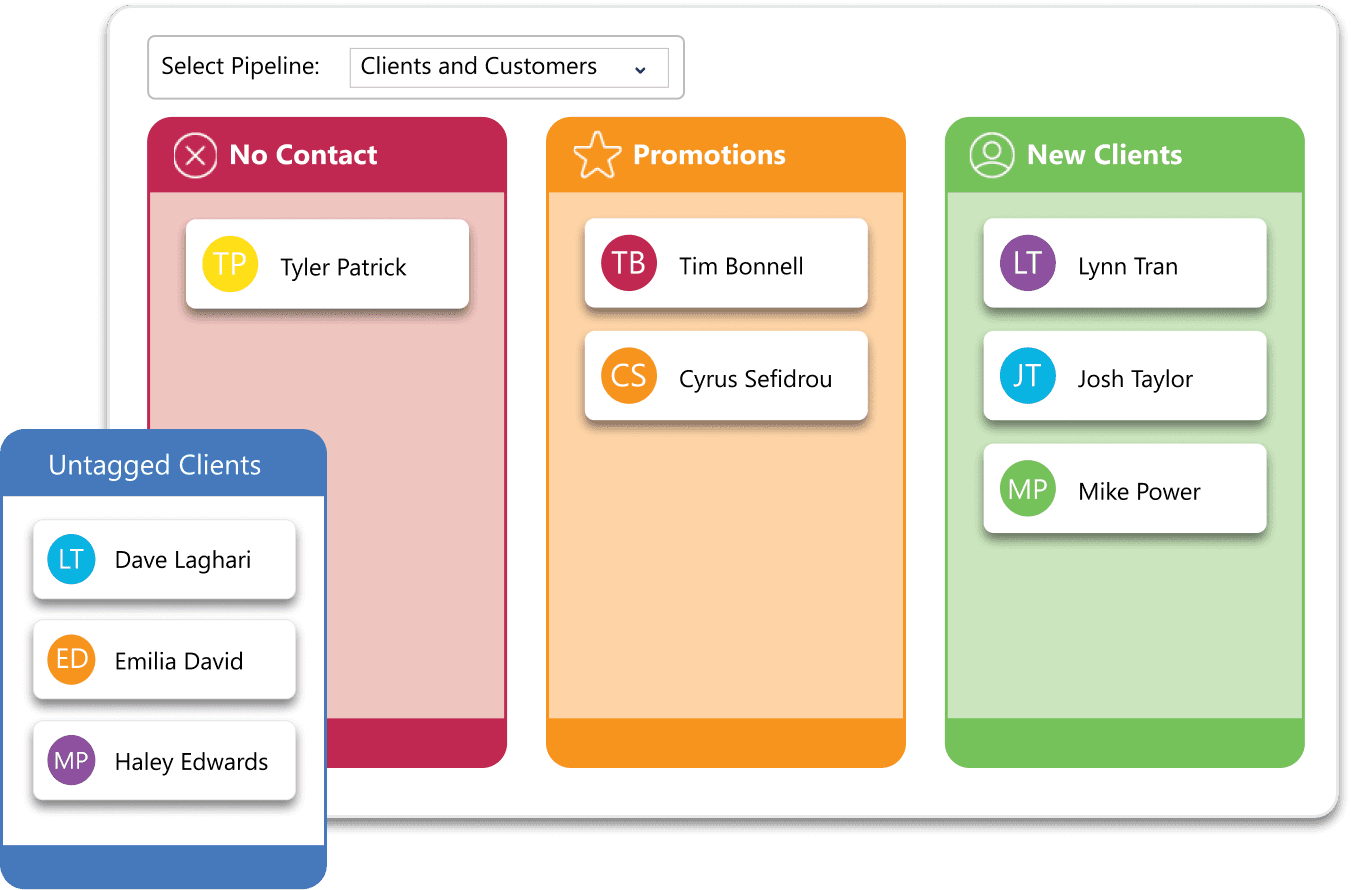Image resolution: width=1351 pixels, height=890 pixels.
Task: Click the pipeline dropdown chevron arrow
Action: pos(640,69)
